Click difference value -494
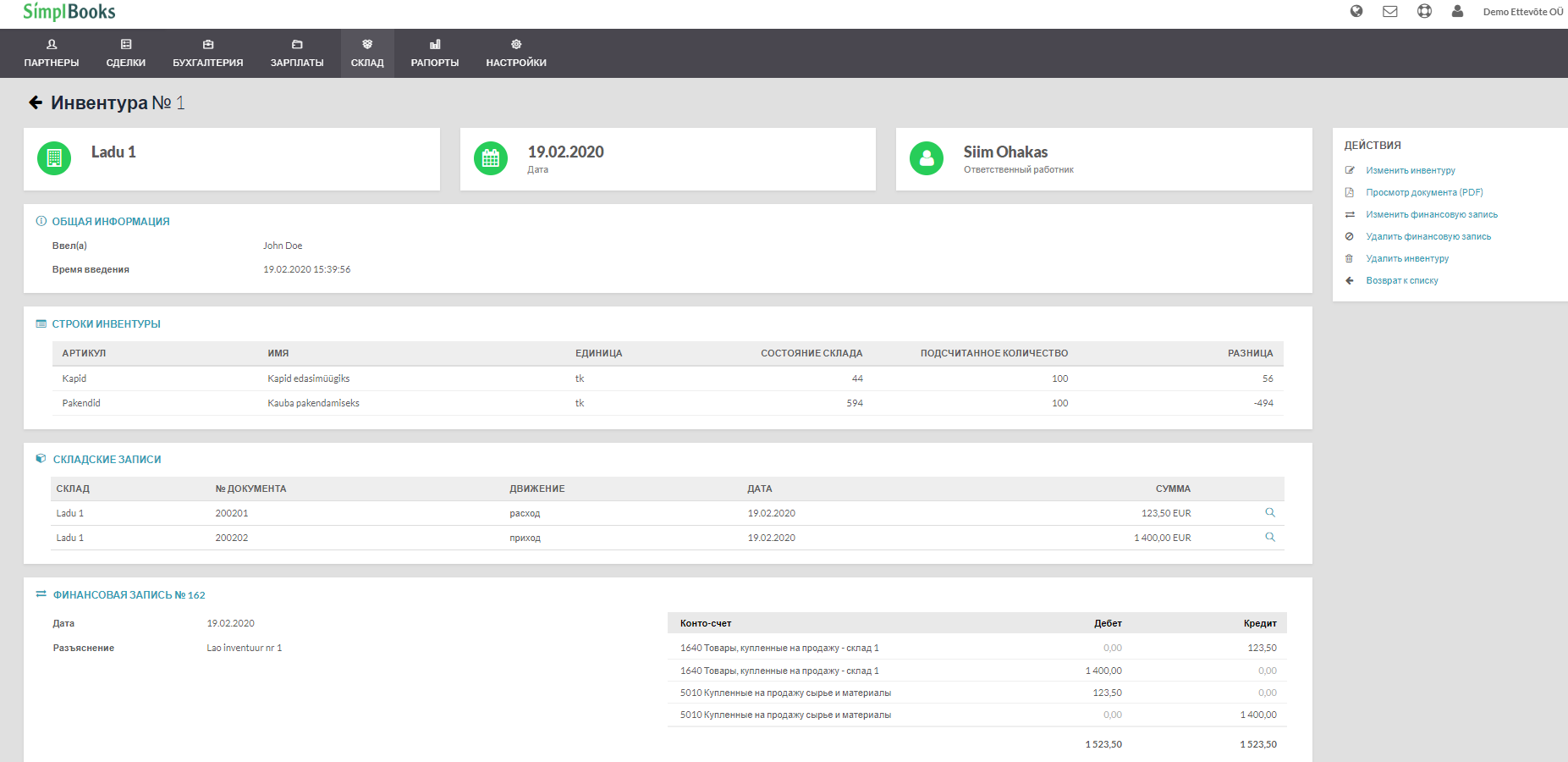This screenshot has width=1568, height=762. (x=1263, y=403)
